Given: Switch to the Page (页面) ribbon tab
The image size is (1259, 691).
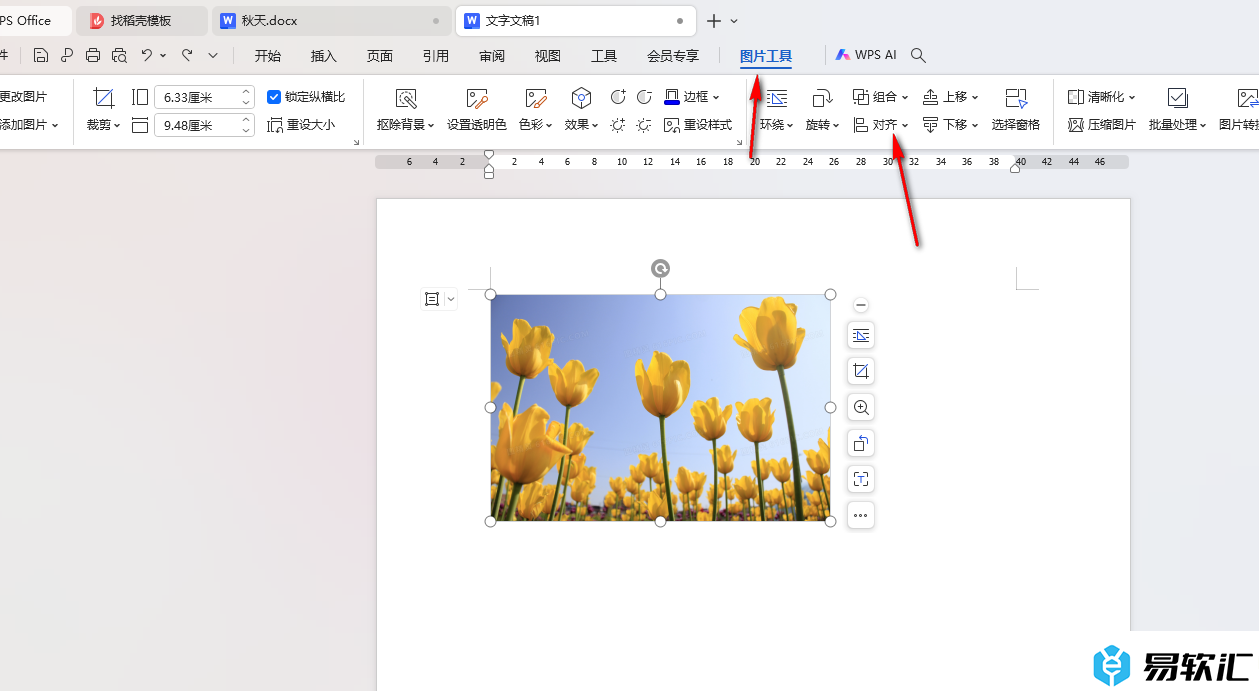Looking at the screenshot, I should [x=380, y=56].
